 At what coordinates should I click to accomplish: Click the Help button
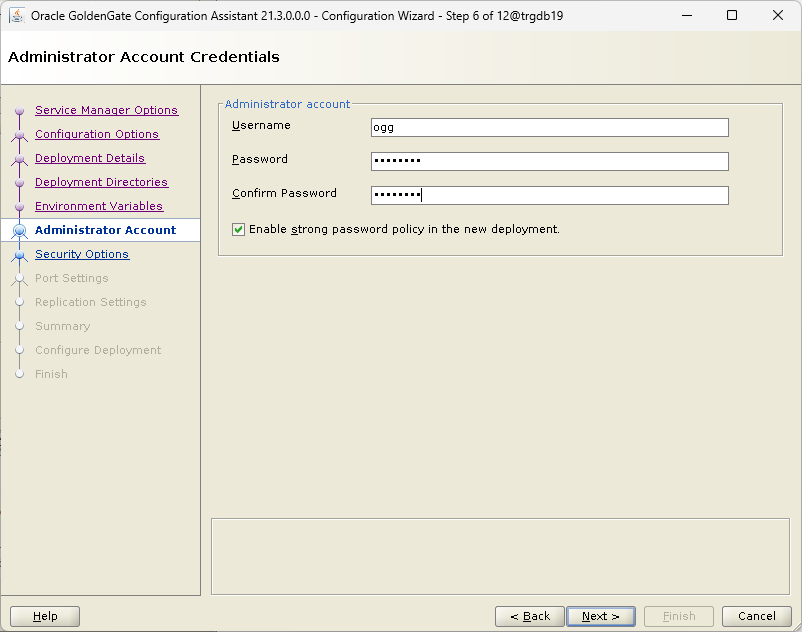(45, 616)
